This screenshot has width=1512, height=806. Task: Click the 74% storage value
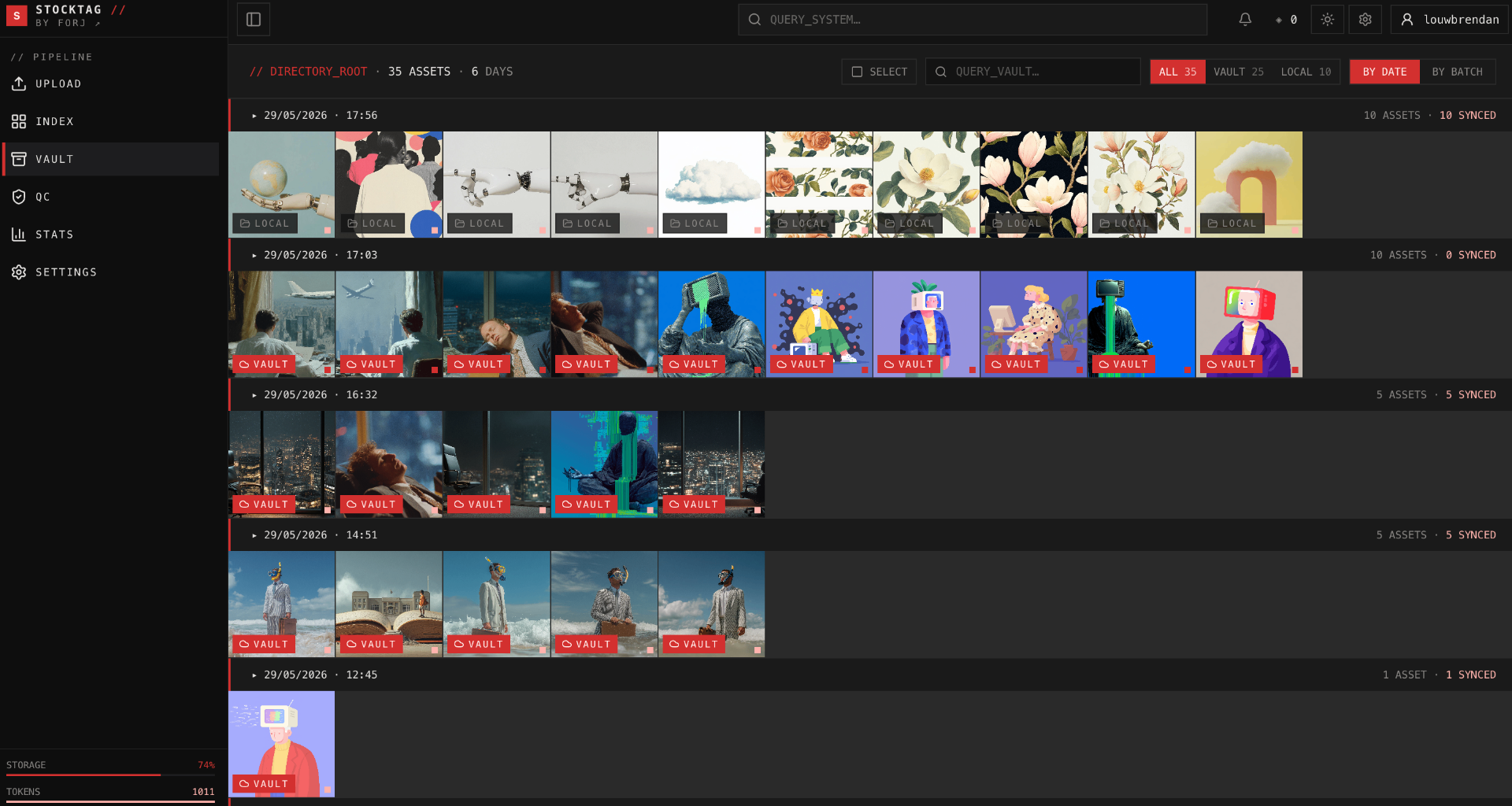206,765
